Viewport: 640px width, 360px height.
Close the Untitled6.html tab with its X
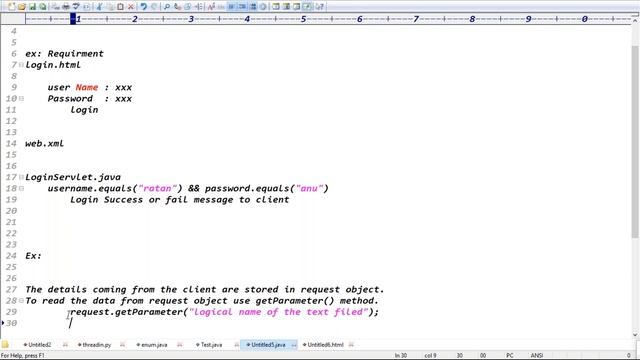(351, 345)
